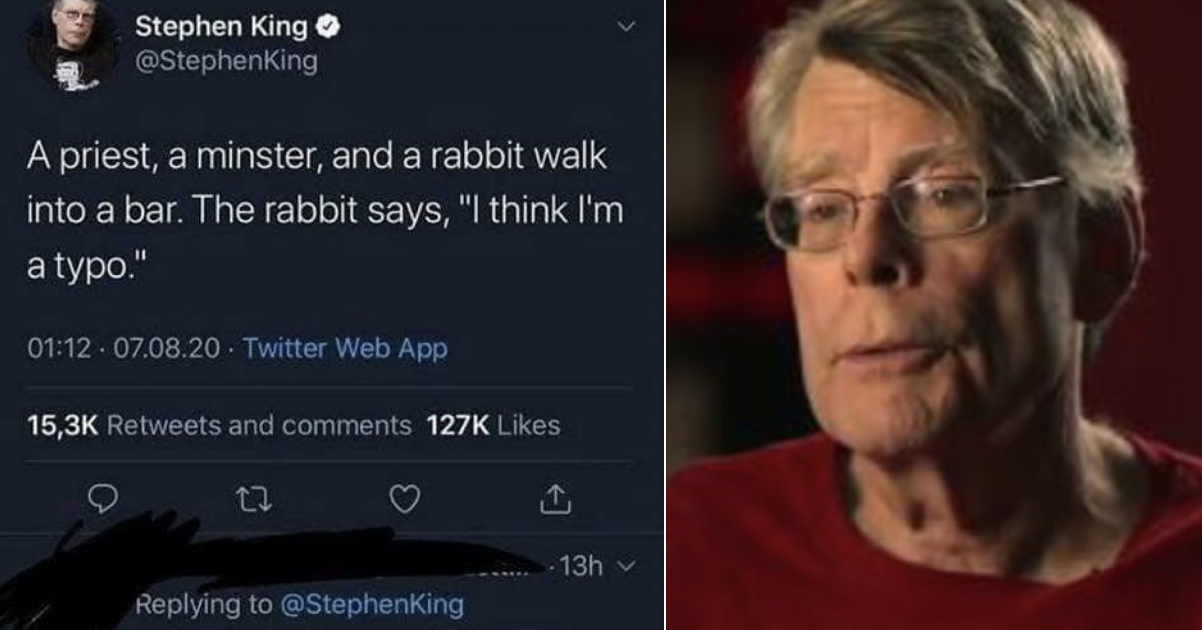Viewport: 1202px width, 630px height.
Task: Click the verified badge next to name
Action: pyautogui.click(x=328, y=27)
